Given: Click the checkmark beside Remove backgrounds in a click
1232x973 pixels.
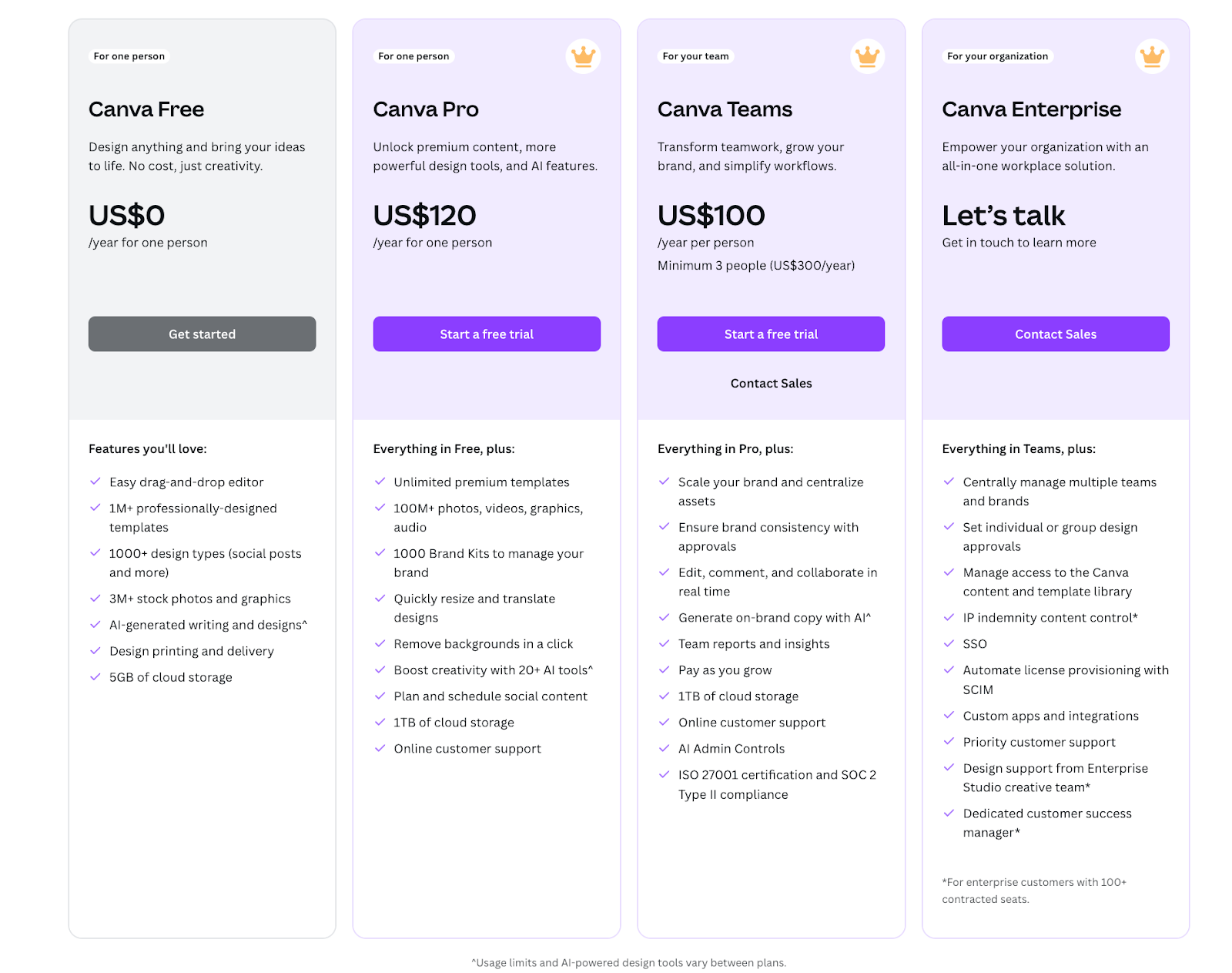Looking at the screenshot, I should point(379,643).
